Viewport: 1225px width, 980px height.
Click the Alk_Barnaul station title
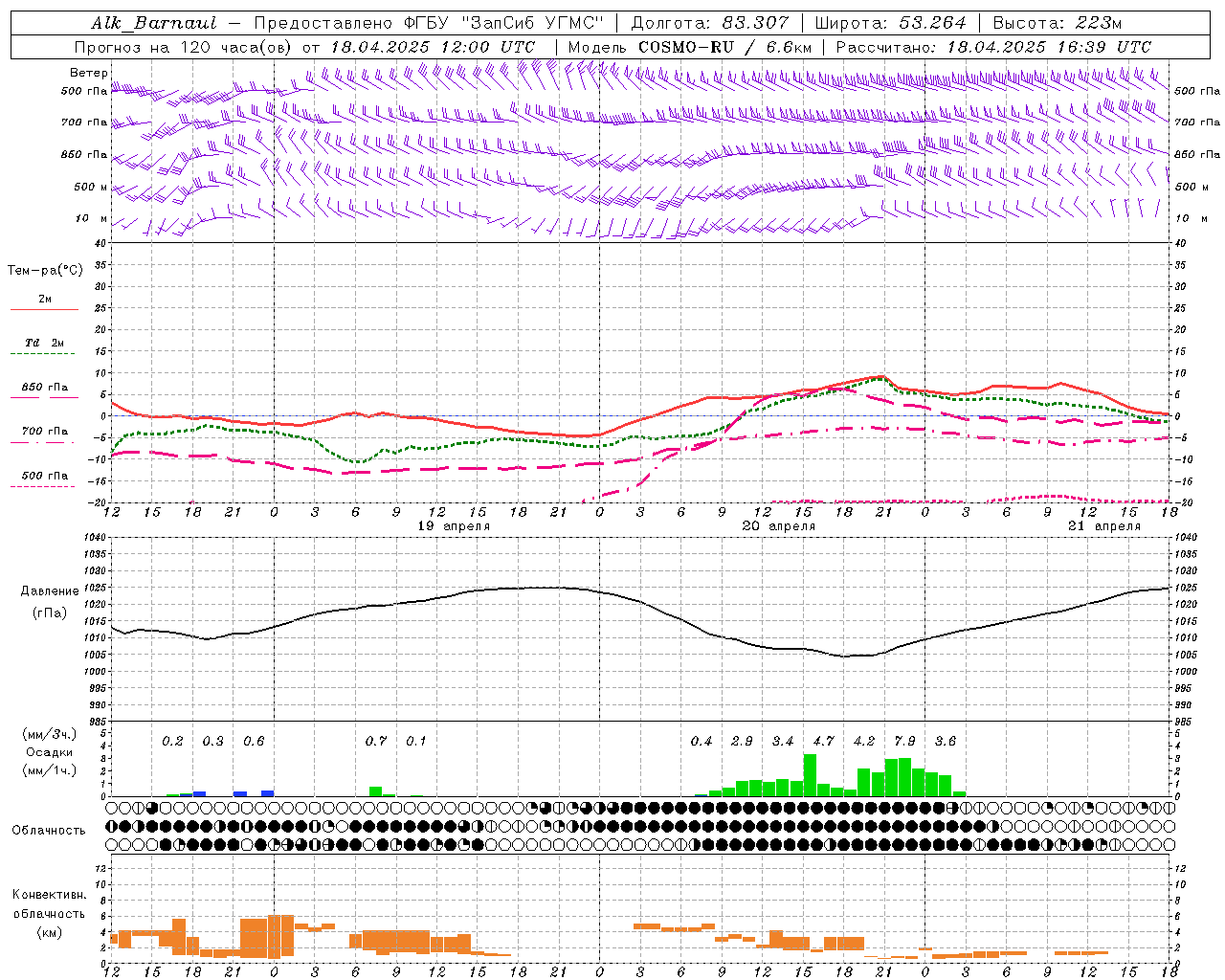(x=153, y=23)
